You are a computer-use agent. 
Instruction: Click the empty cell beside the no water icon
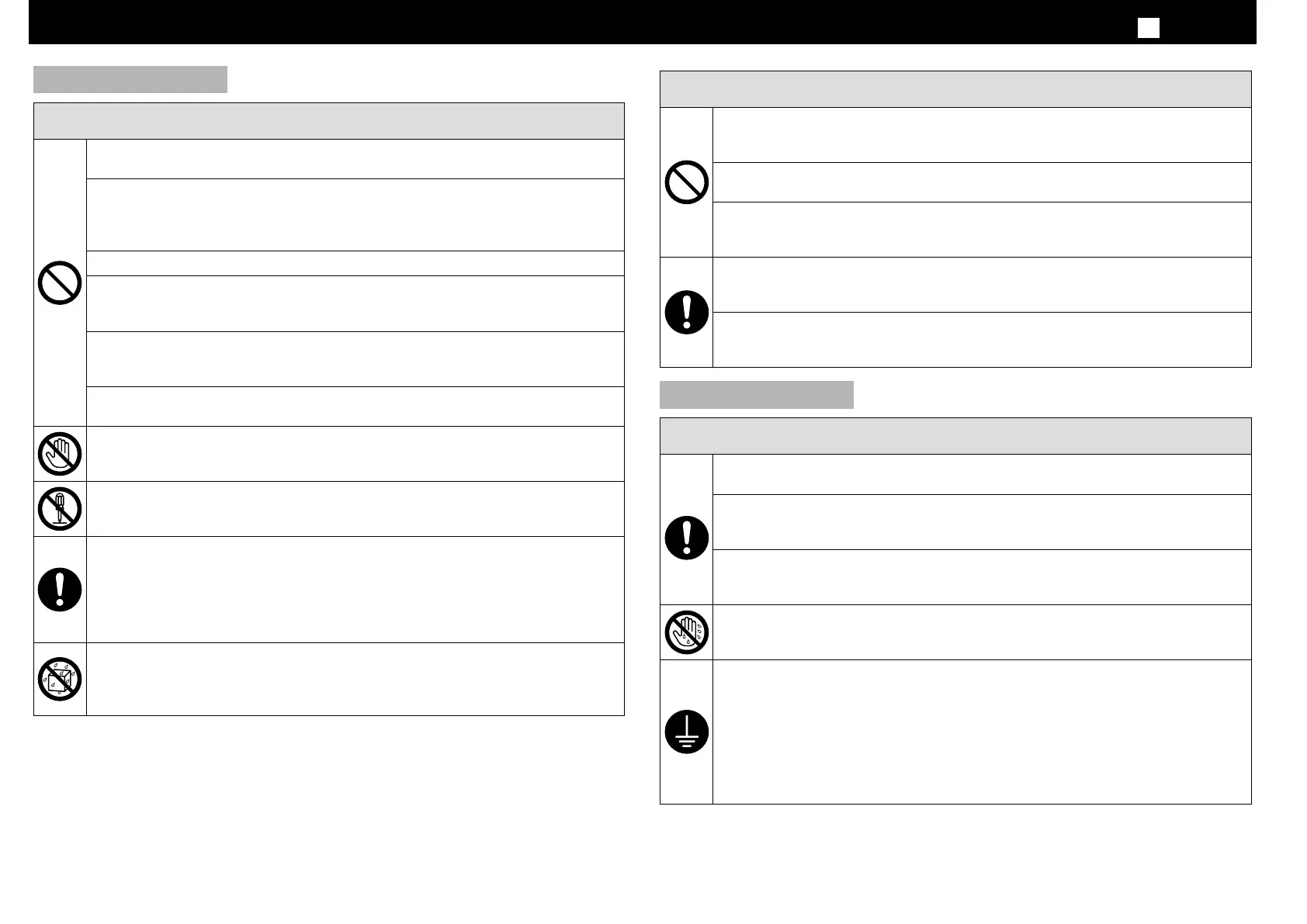355,679
